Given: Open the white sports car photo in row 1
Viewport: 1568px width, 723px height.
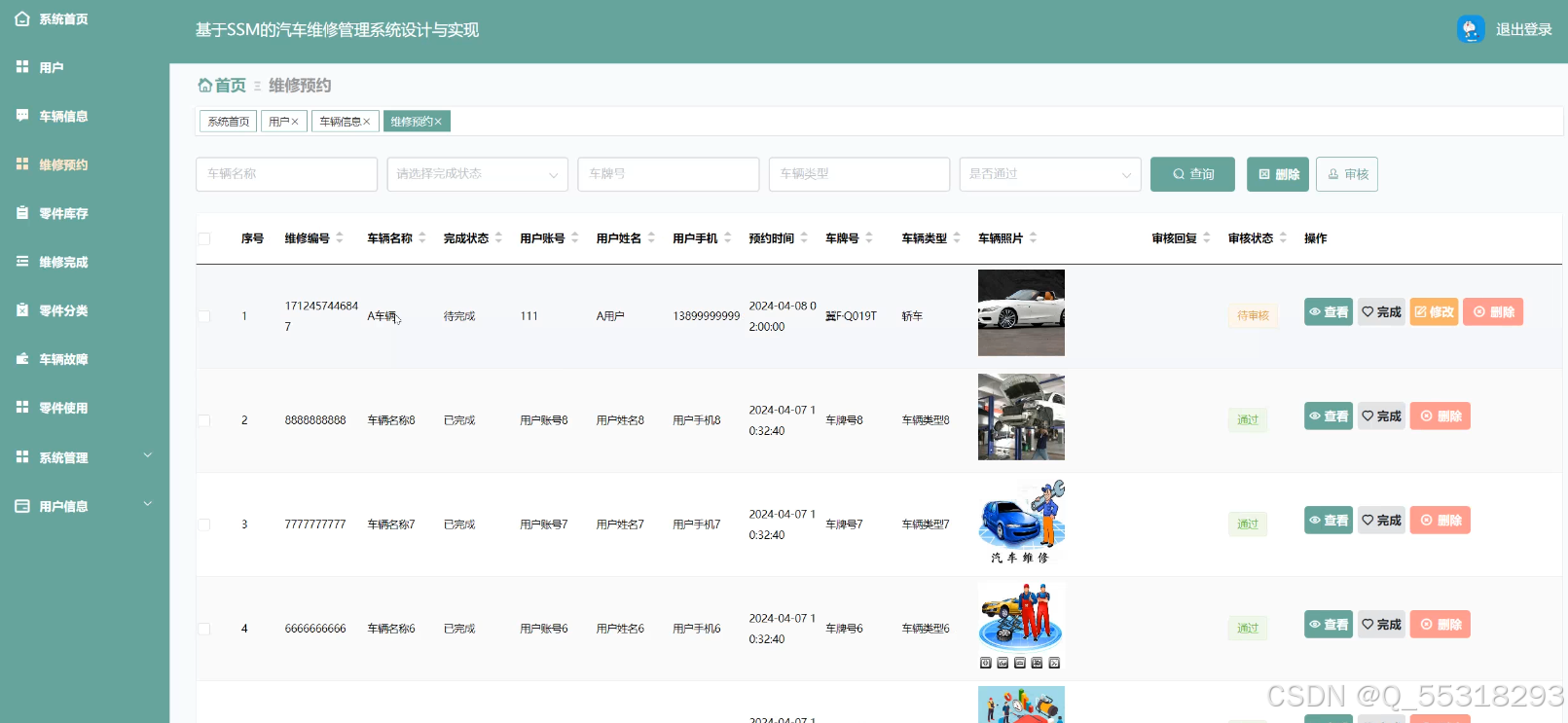Looking at the screenshot, I should (1021, 312).
